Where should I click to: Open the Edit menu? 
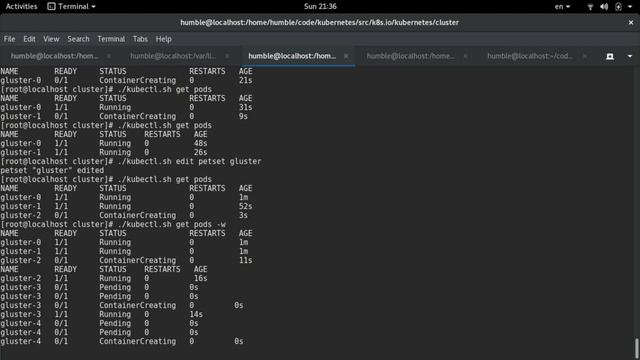[x=29, y=39]
